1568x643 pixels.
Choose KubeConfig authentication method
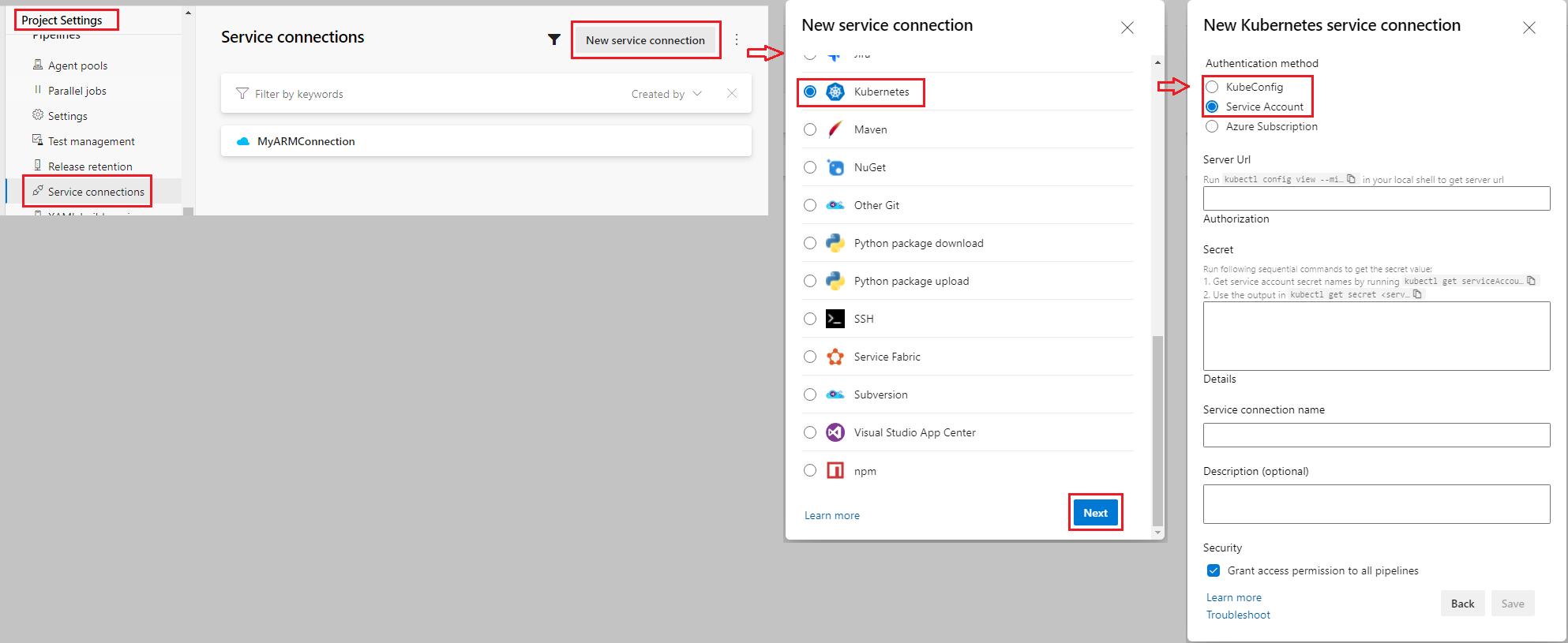[1212, 87]
